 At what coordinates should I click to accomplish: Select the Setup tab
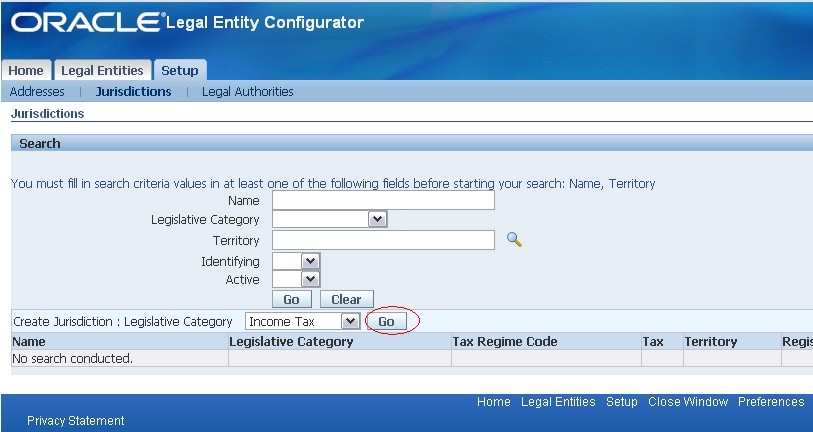point(179,71)
